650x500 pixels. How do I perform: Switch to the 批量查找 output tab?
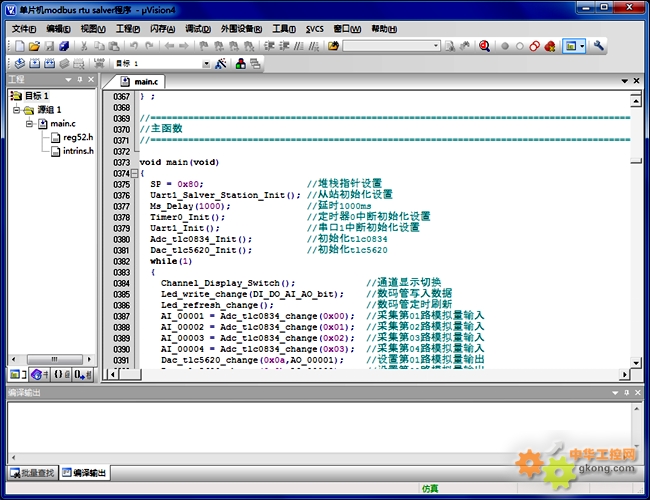(33, 473)
